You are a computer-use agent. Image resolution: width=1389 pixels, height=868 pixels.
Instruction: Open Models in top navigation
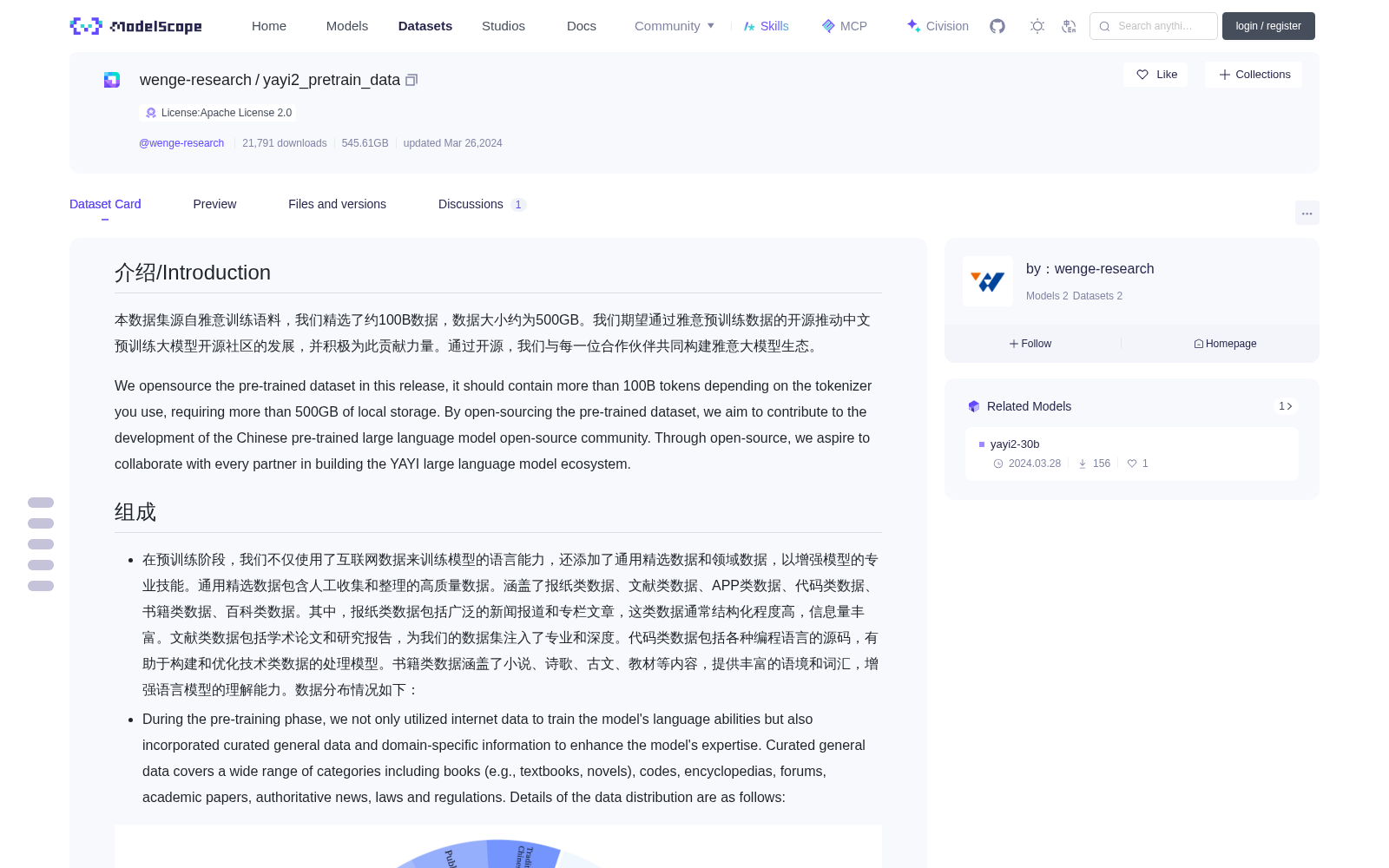pyautogui.click(x=347, y=26)
